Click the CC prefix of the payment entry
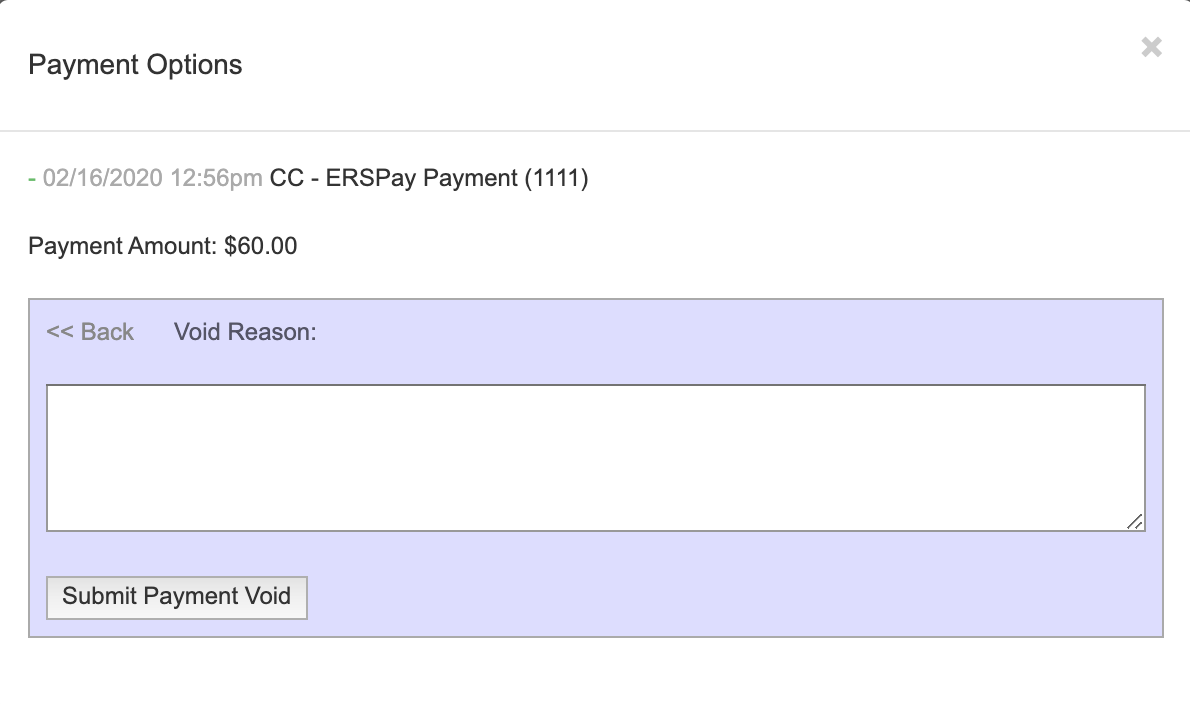Image resolution: width=1190 pixels, height=704 pixels. 286,179
